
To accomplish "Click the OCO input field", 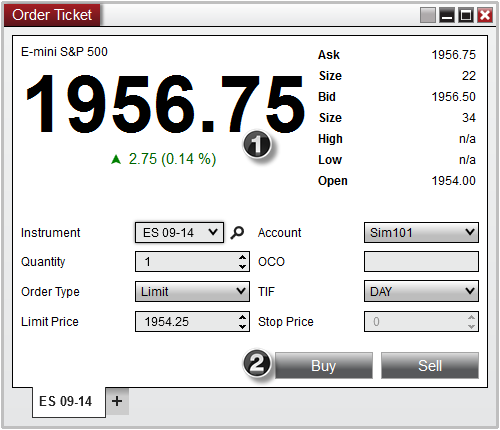I will (421, 262).
